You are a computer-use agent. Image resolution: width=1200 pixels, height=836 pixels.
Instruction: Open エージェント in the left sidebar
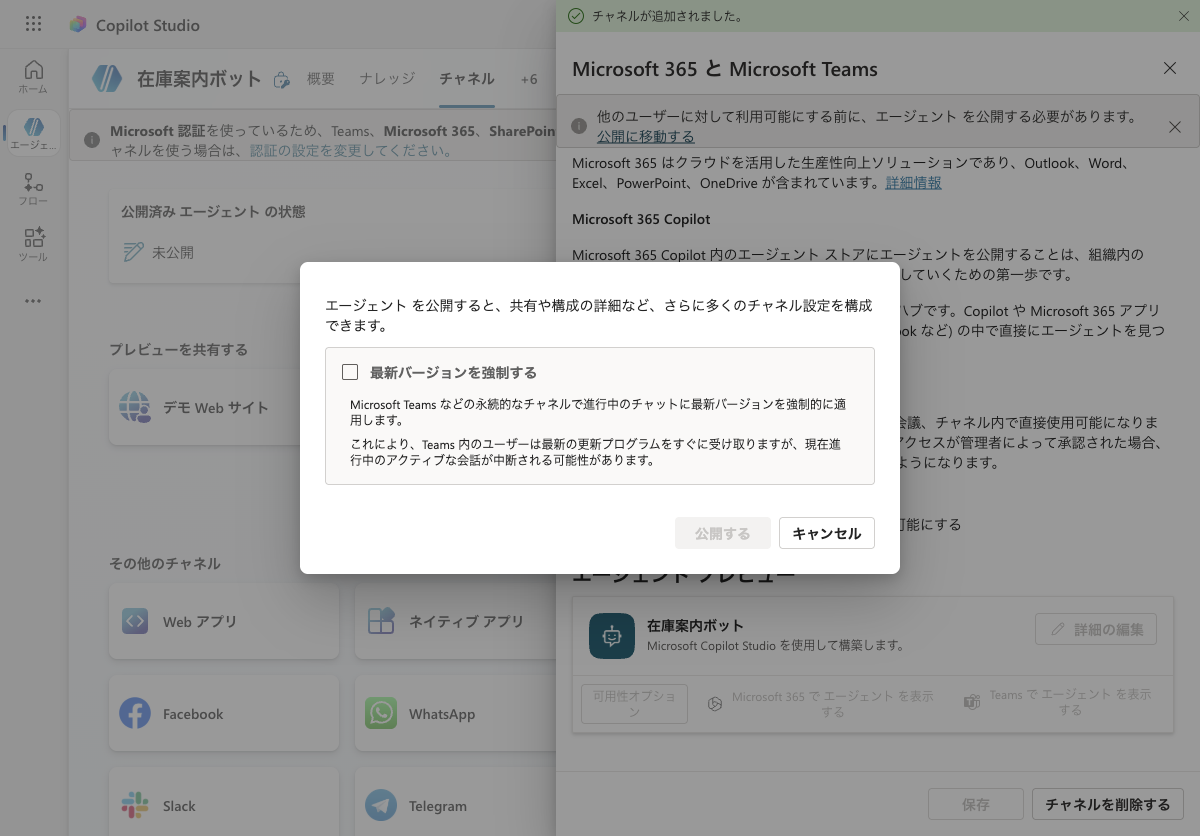pos(33,133)
